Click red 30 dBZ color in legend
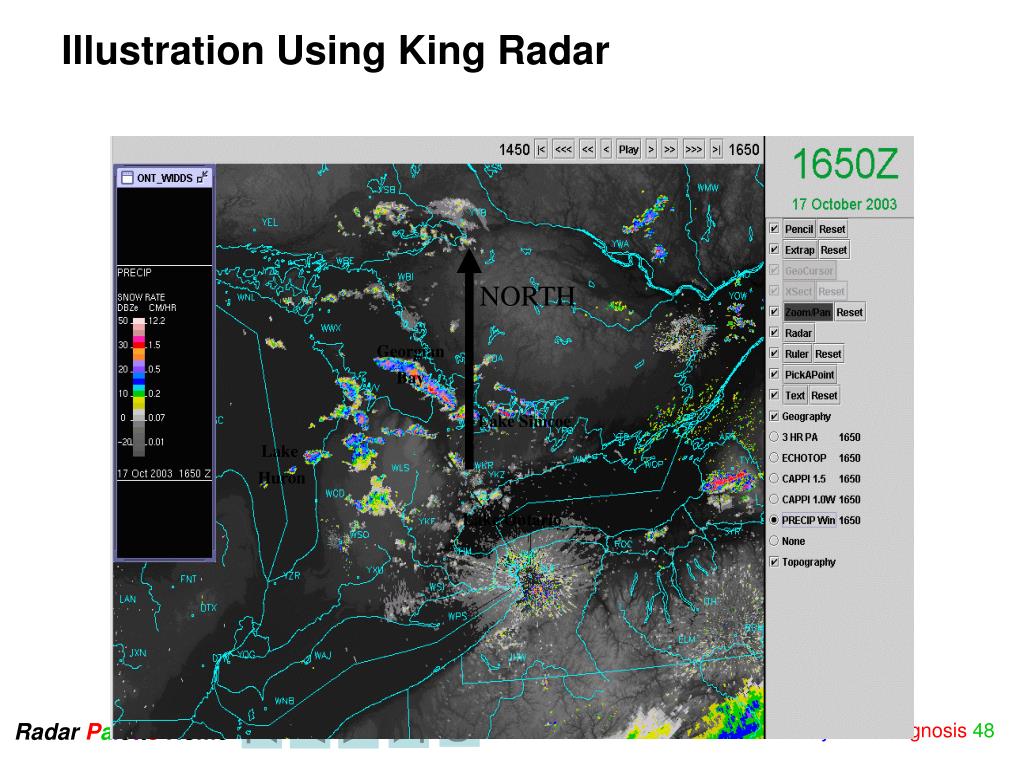 tap(139, 344)
